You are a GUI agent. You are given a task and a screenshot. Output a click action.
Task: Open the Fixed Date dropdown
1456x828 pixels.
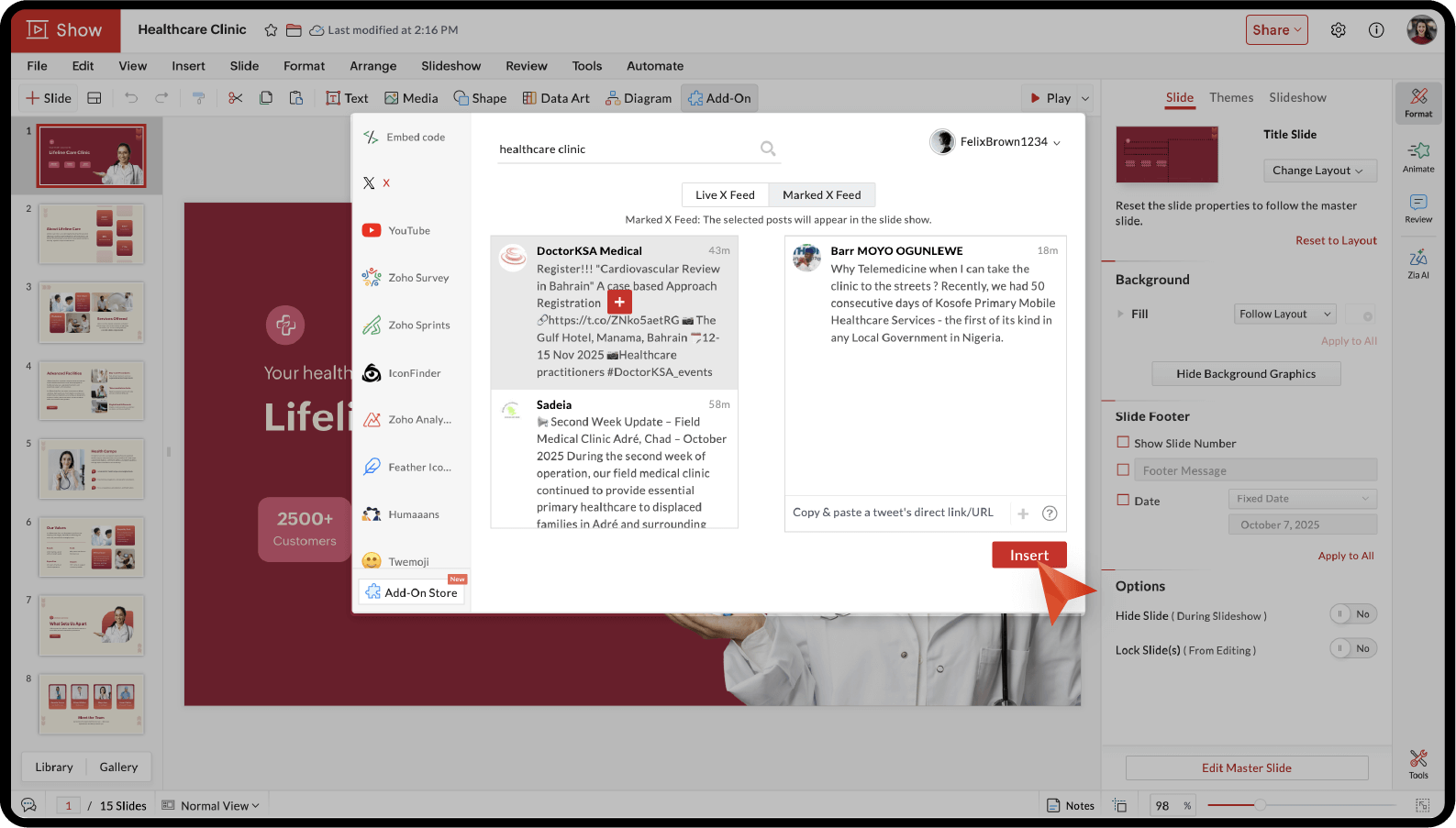pos(1303,499)
